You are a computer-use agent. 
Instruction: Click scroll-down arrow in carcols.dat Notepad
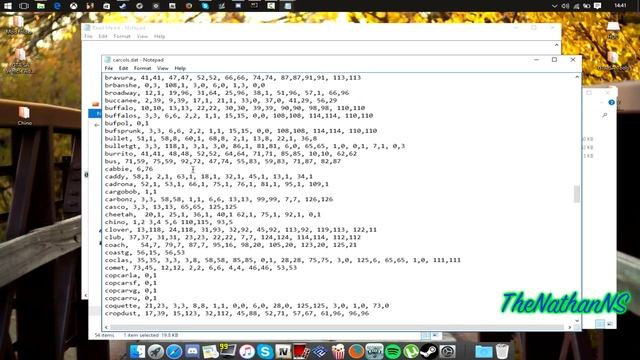tap(577, 320)
